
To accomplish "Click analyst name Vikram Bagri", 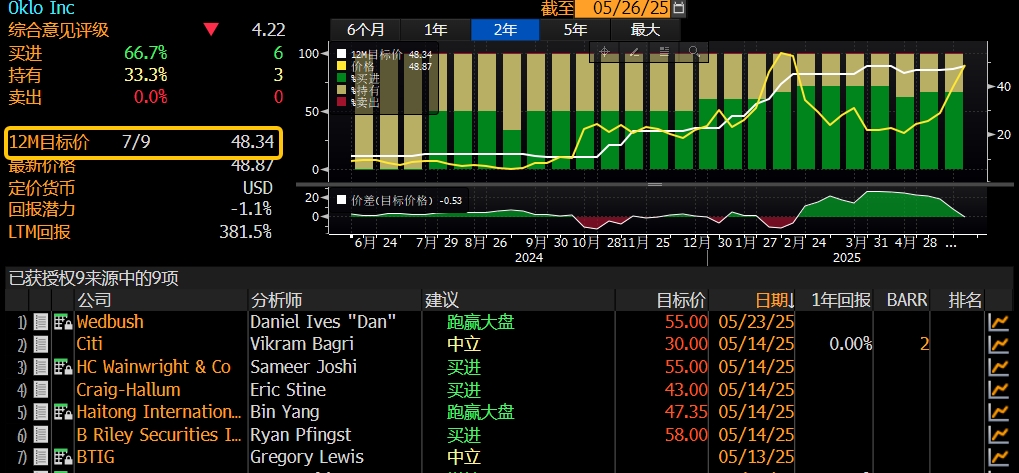I will (x=300, y=344).
